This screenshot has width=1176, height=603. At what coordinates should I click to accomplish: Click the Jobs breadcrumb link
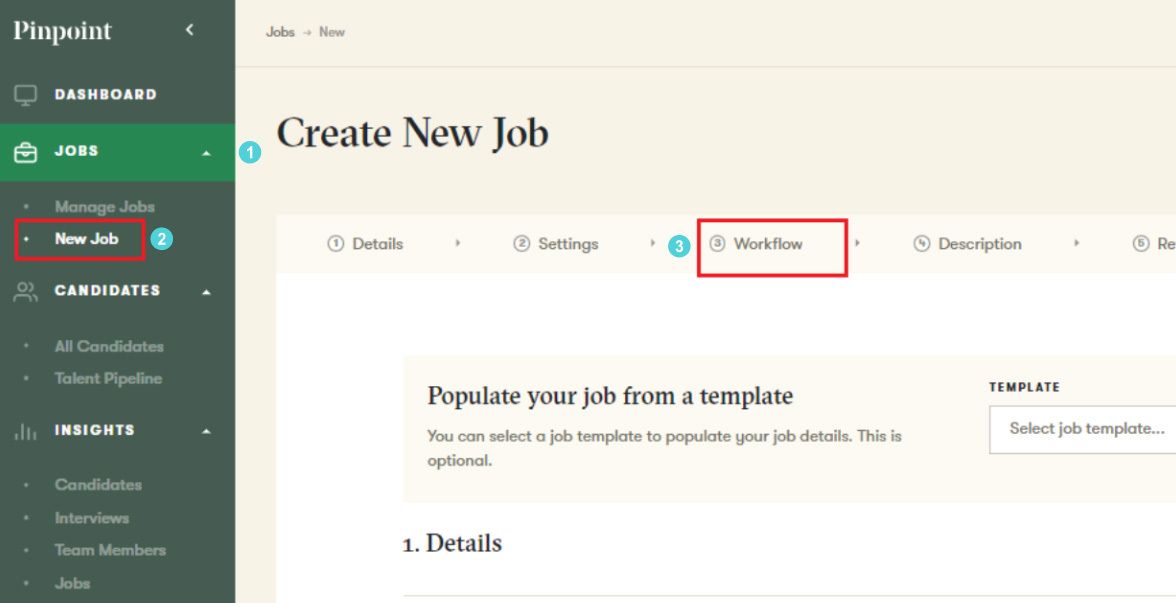click(280, 32)
